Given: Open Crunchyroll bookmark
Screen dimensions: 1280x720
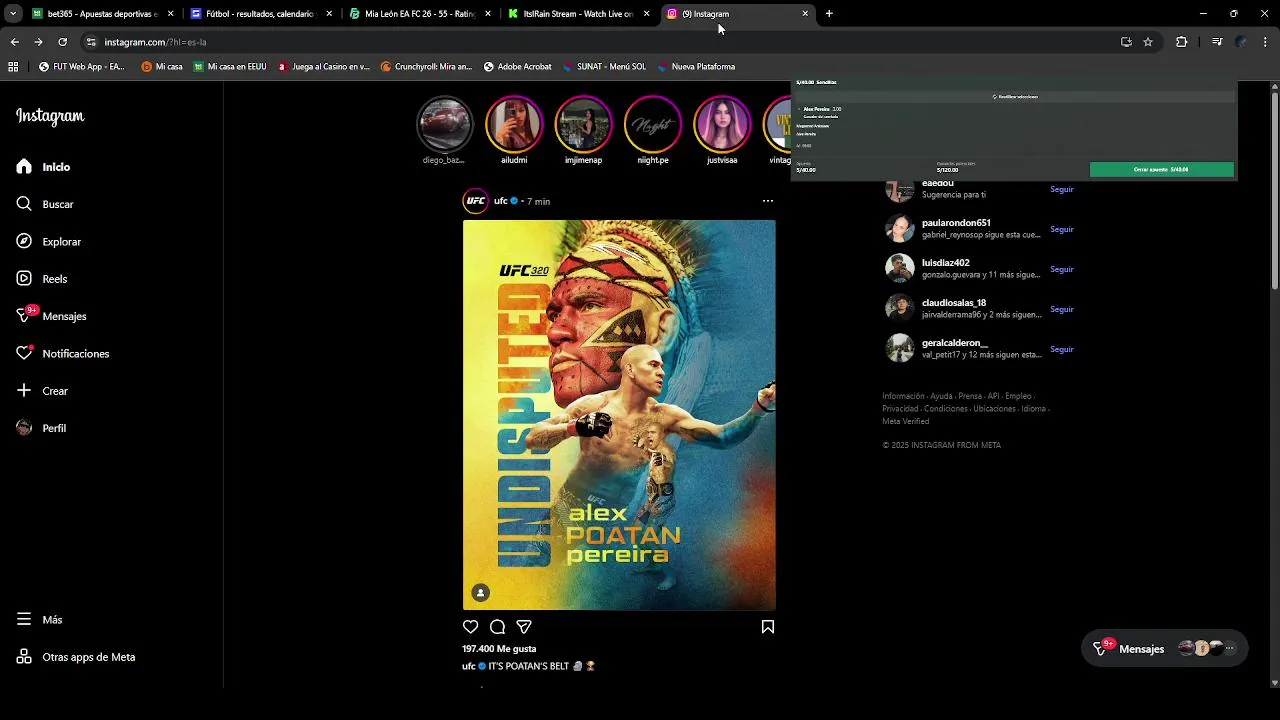Looking at the screenshot, I should 427,67.
